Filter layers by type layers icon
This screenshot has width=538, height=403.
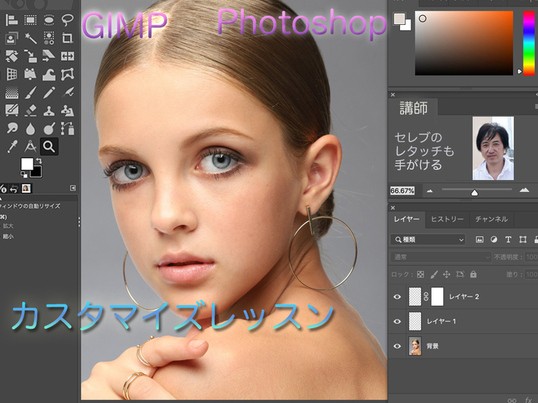pos(508,240)
